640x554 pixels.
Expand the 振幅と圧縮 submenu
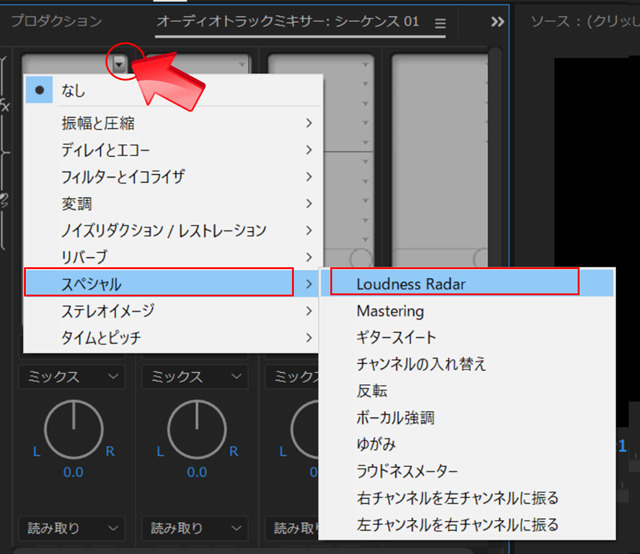click(x=173, y=123)
